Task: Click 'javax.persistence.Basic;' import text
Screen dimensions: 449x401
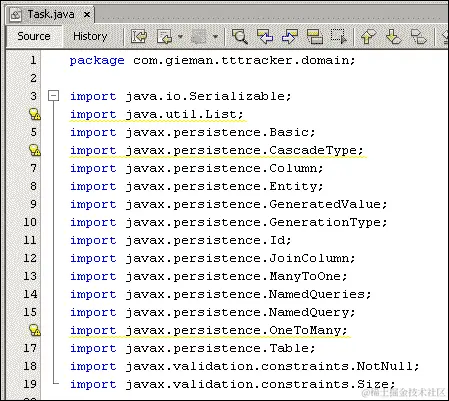Action: click(220, 132)
